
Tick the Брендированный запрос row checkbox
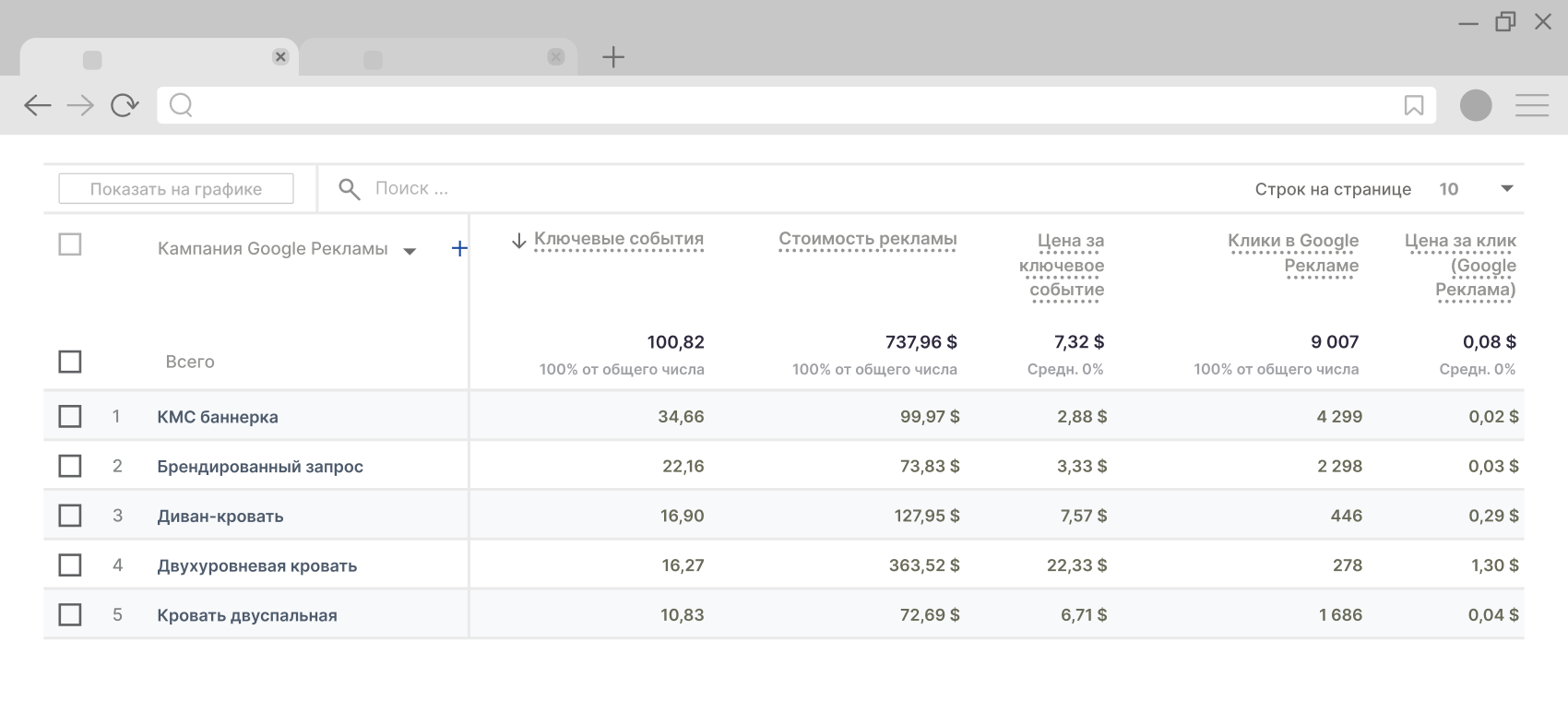pyautogui.click(x=70, y=466)
